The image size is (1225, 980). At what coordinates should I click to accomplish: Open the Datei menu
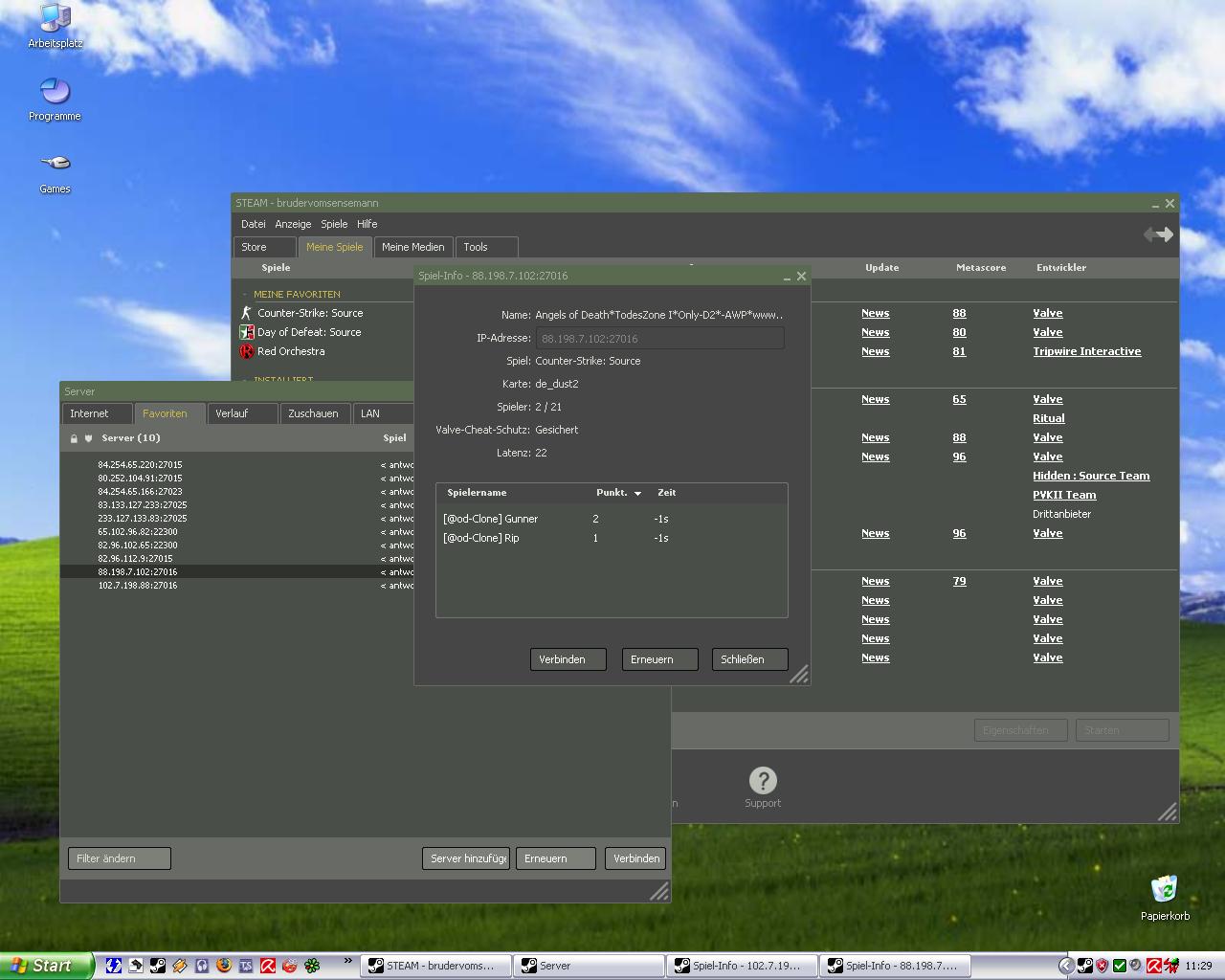pos(254,224)
